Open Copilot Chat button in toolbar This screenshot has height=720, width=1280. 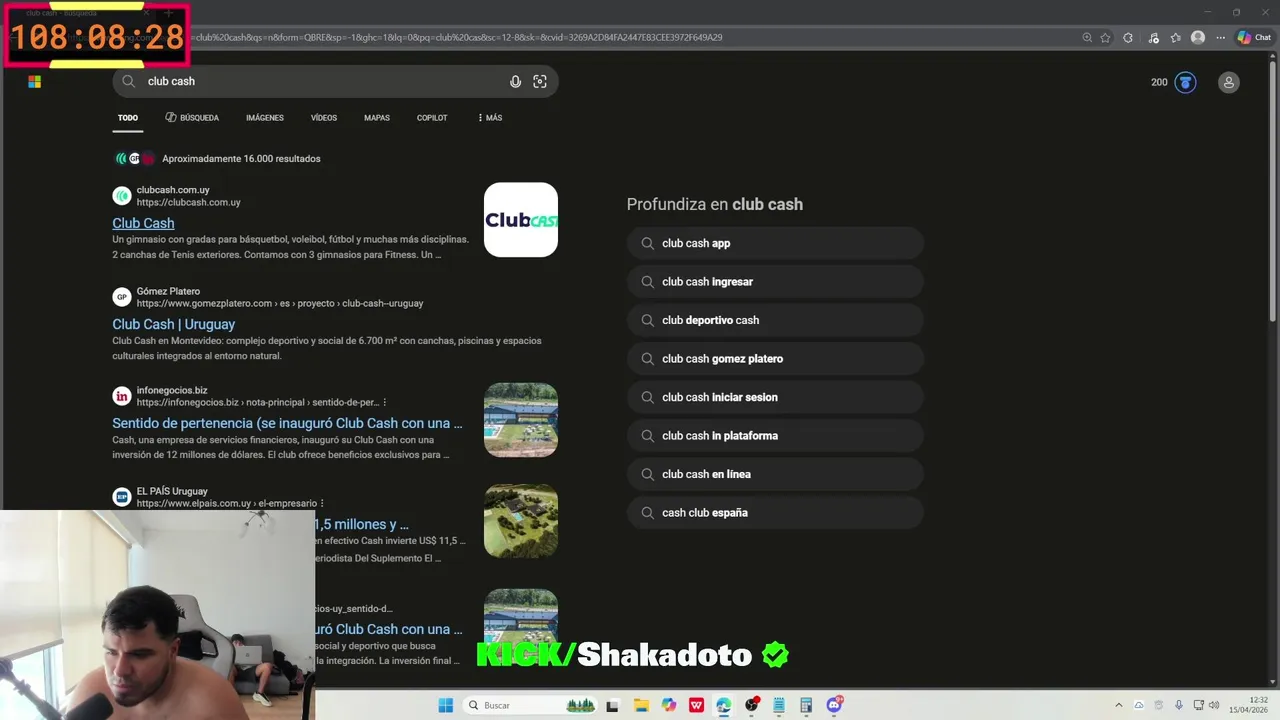click(1254, 38)
